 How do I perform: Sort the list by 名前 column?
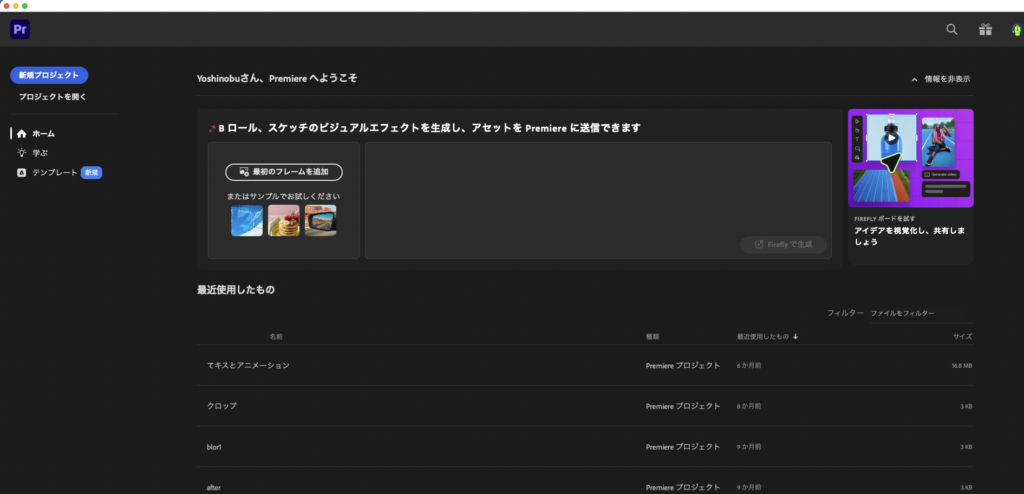(276, 337)
